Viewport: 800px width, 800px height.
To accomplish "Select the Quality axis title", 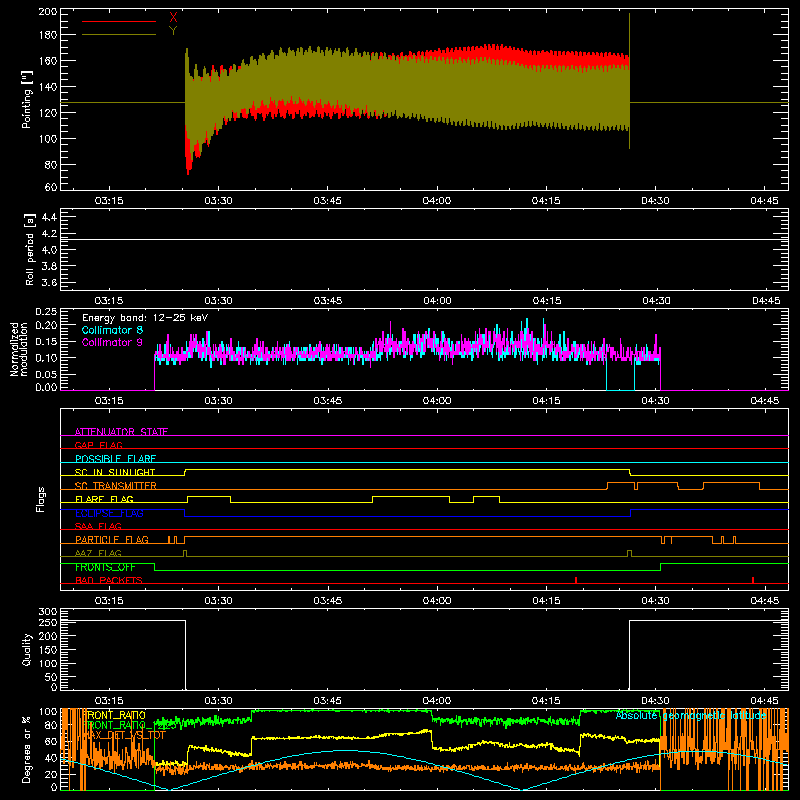I will click(x=27, y=649).
